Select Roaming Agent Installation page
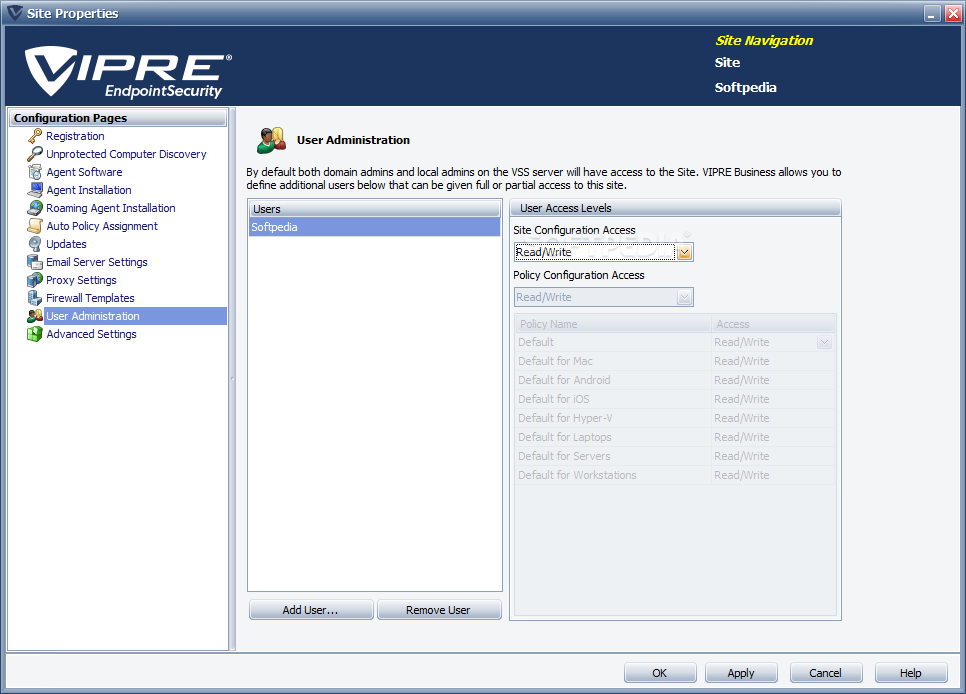The height and width of the screenshot is (694, 966). coord(111,208)
